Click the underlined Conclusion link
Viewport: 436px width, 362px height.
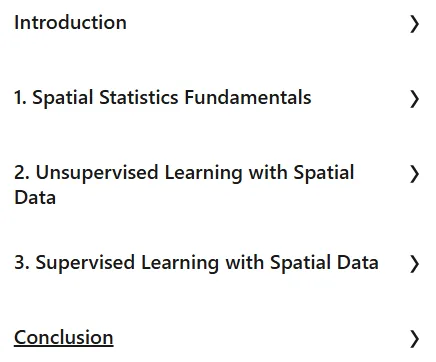pyautogui.click(x=64, y=338)
